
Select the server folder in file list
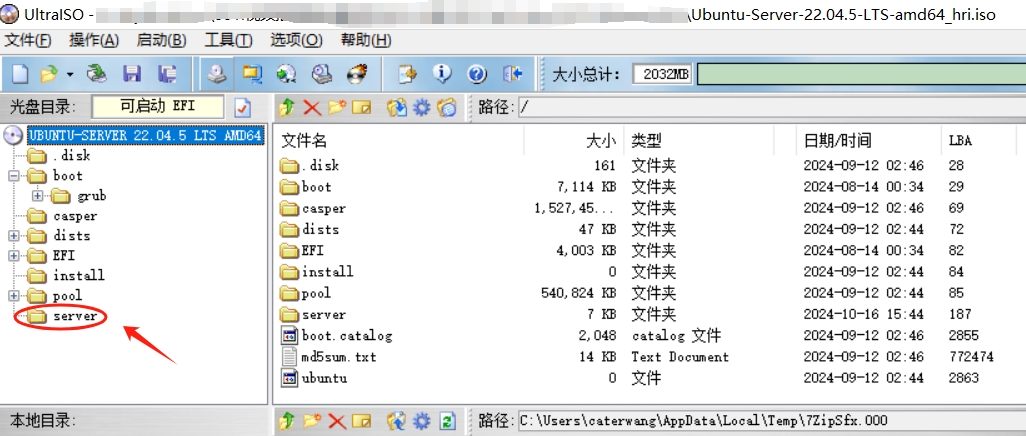[324, 315]
